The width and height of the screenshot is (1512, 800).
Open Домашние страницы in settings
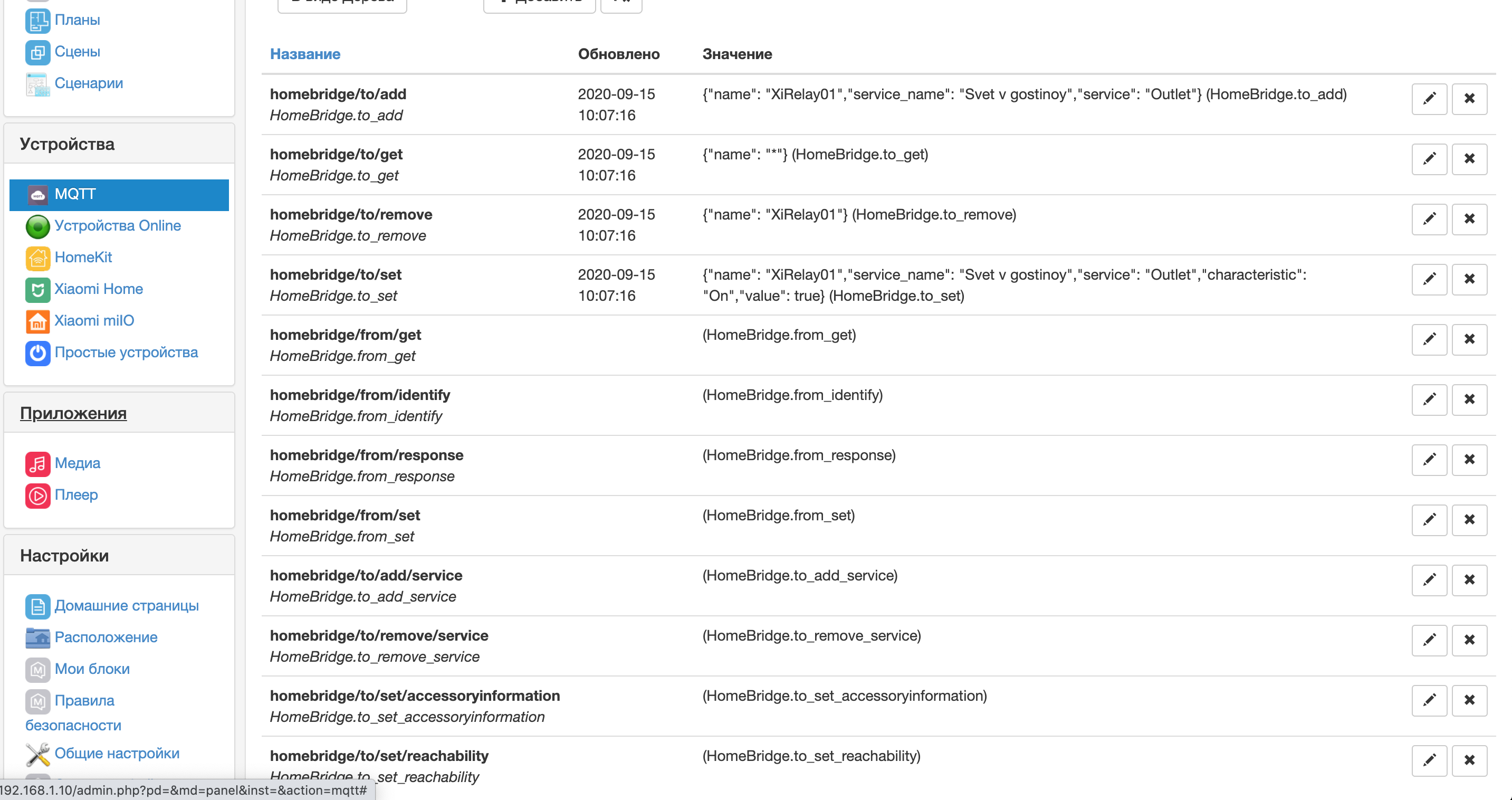pyautogui.click(x=127, y=606)
